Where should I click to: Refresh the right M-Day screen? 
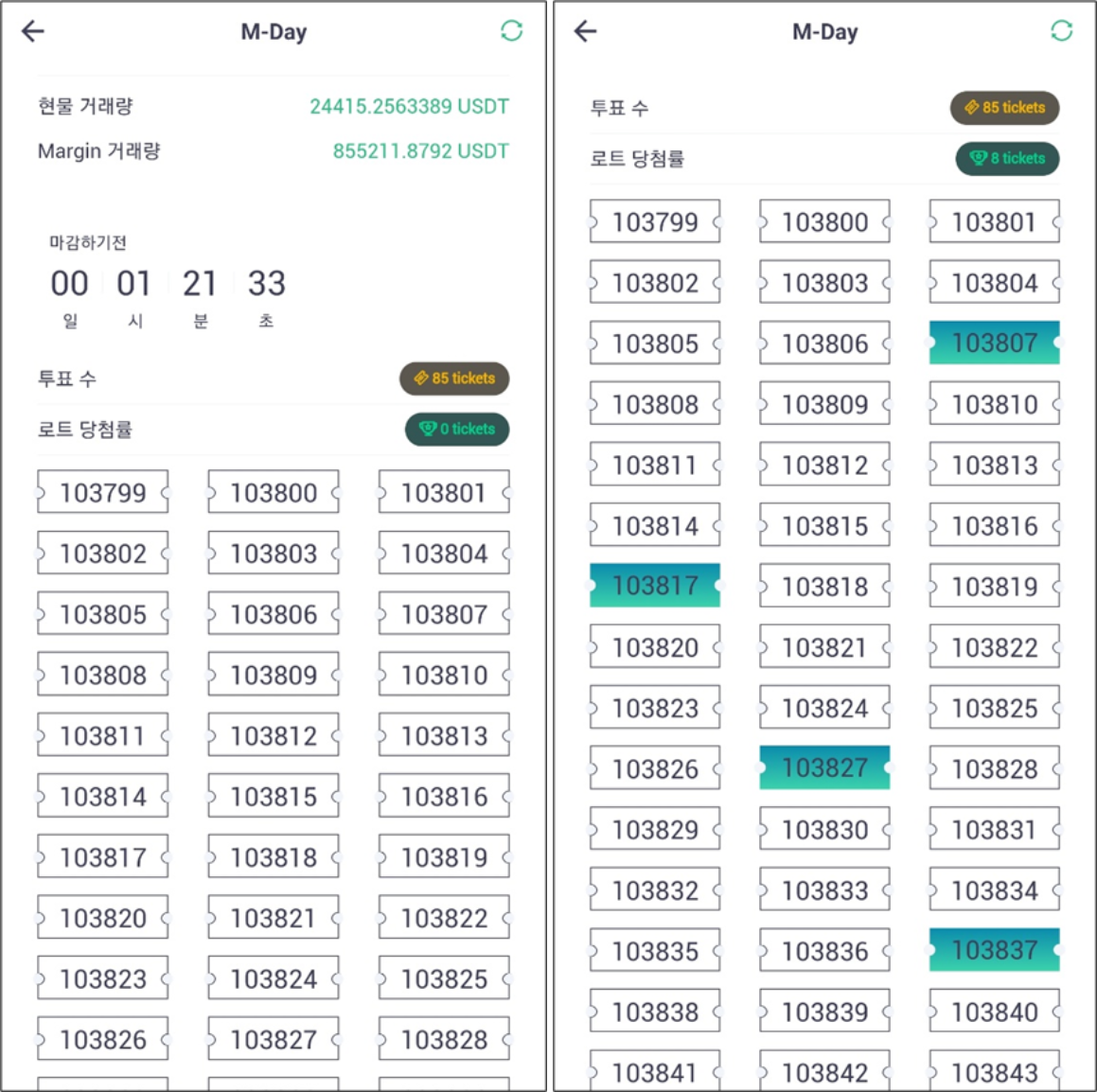pos(1061,31)
